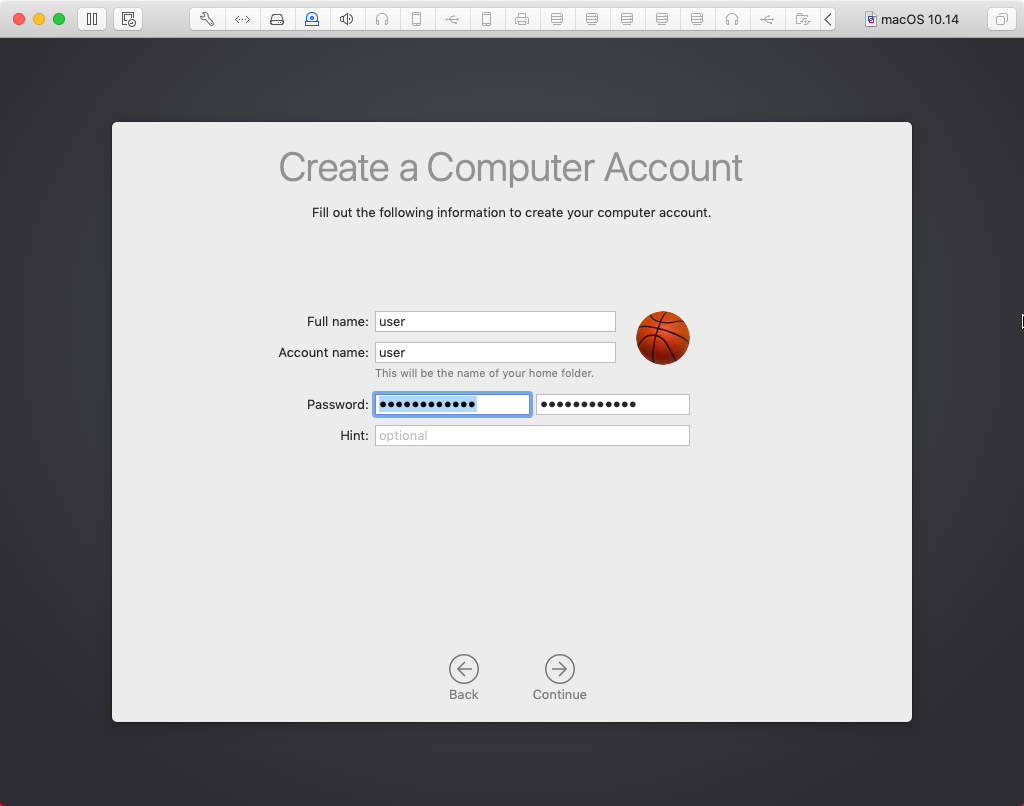The image size is (1024, 806).
Task: Click the window mode icon at toolbar right
Action: click(1002, 19)
